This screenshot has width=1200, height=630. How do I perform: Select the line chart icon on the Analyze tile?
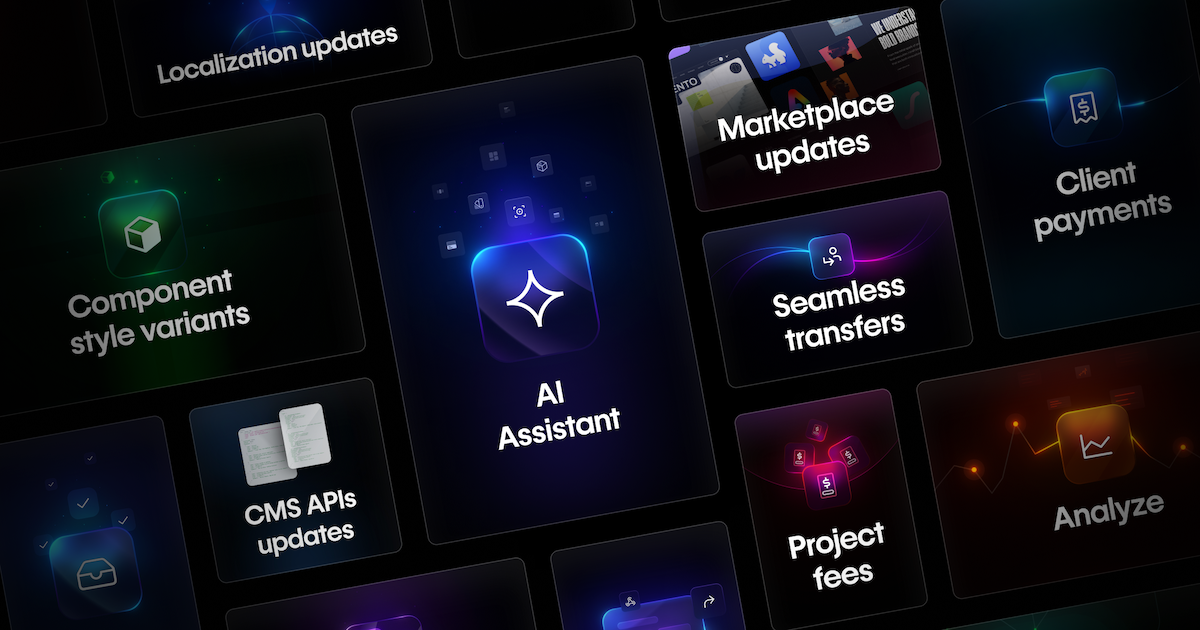[x=1095, y=447]
